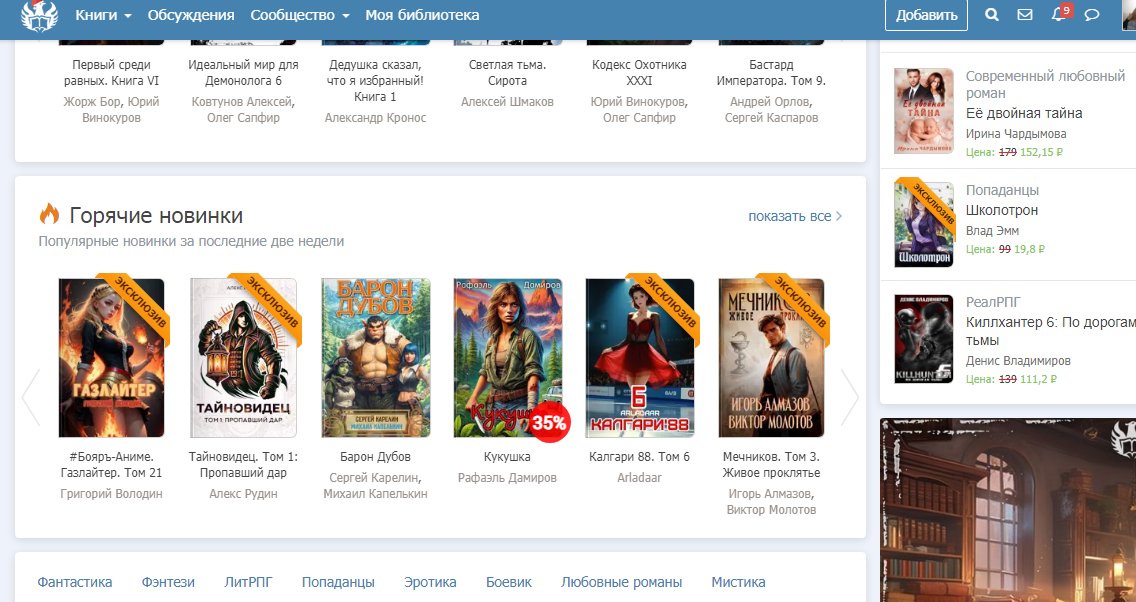
Task: Select the Боевик genre tab
Action: (x=509, y=582)
